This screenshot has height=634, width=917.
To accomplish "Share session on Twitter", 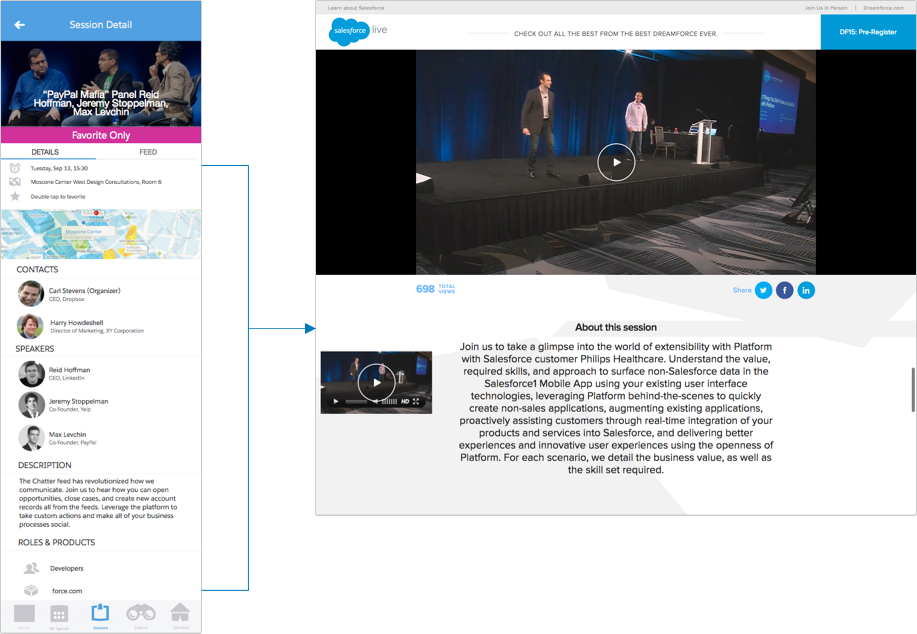I will (763, 290).
